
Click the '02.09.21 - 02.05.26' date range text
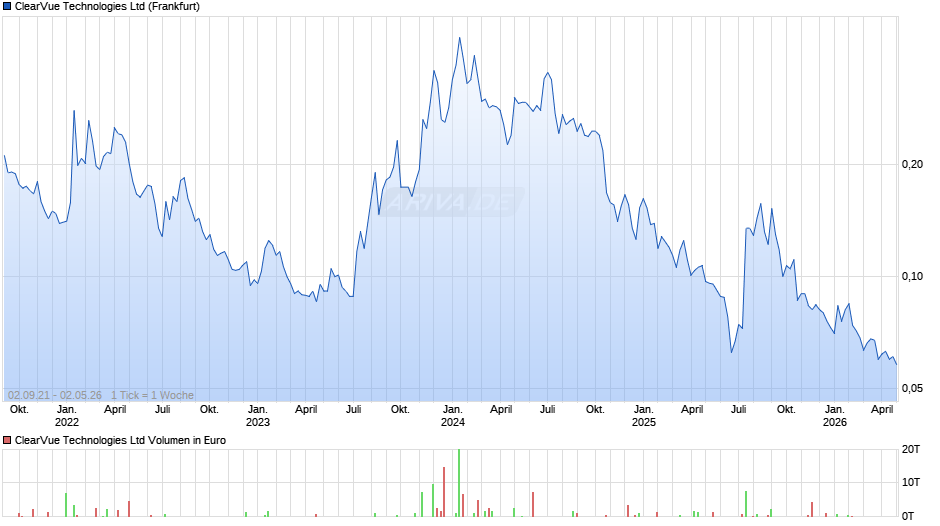(x=55, y=396)
